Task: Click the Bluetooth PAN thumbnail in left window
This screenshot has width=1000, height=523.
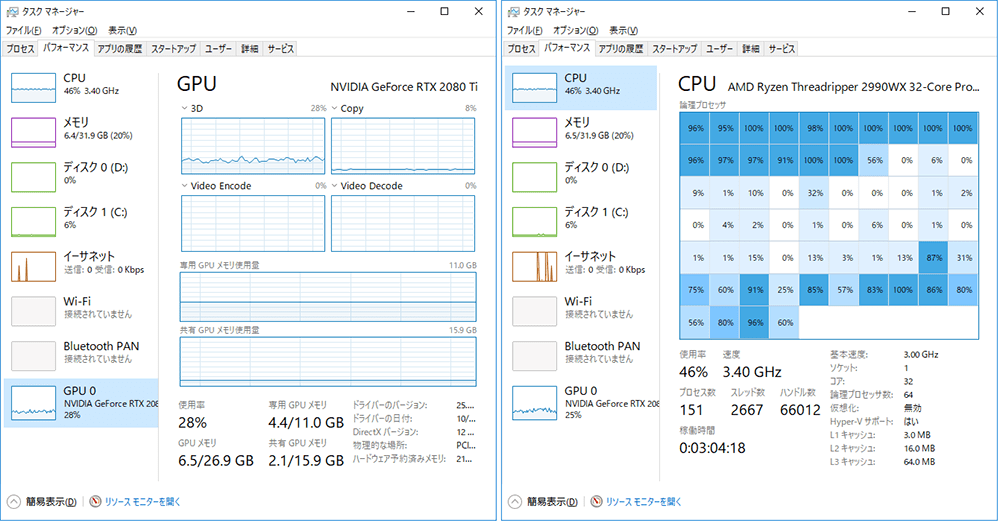Action: pyautogui.click(x=33, y=356)
